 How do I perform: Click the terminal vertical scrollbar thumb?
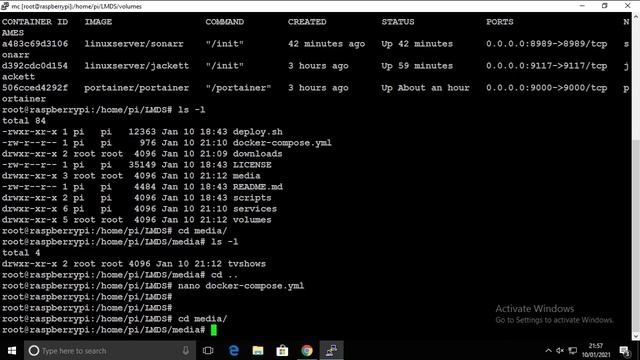click(x=636, y=235)
